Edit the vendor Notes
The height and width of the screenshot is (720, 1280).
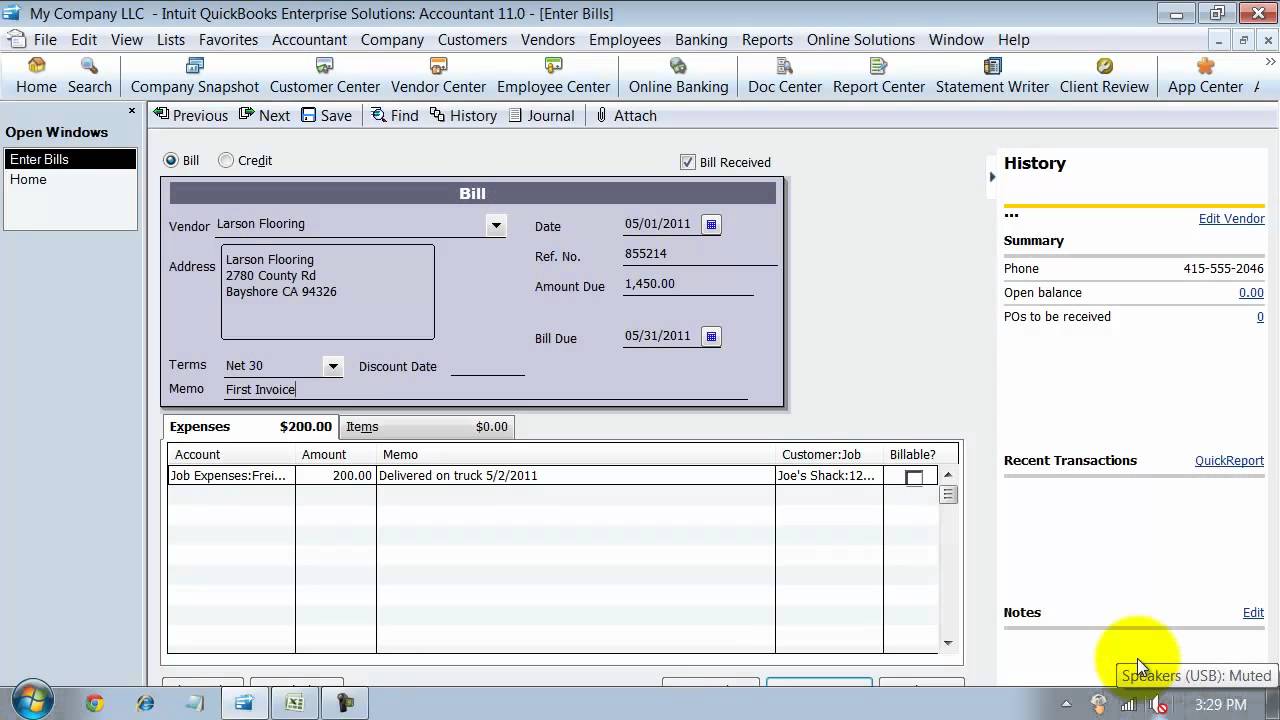pyautogui.click(x=1253, y=613)
